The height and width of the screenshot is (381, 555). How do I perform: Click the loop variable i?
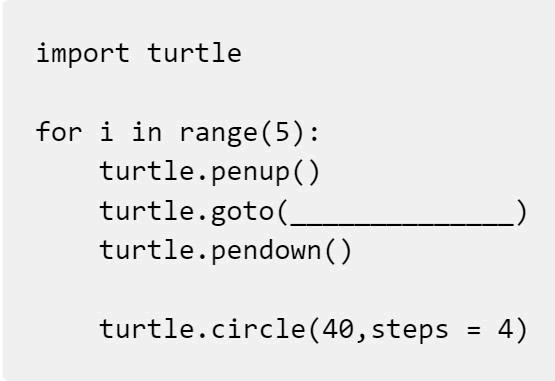tap(107, 131)
